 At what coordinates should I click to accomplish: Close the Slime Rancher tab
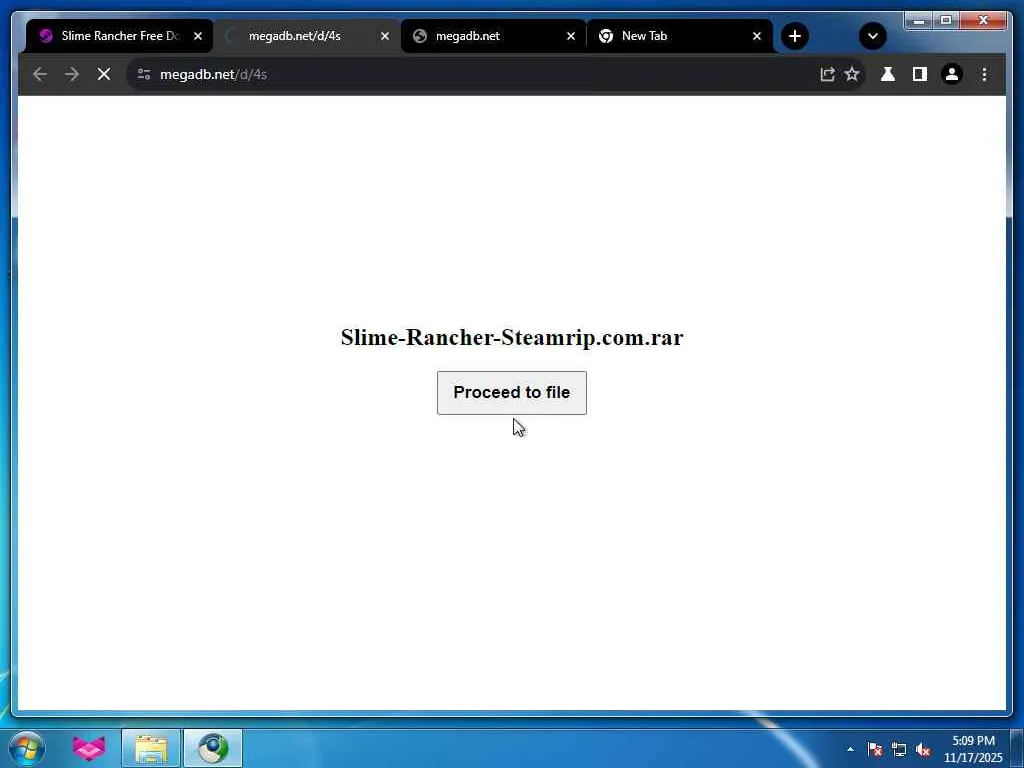pyautogui.click(x=198, y=36)
